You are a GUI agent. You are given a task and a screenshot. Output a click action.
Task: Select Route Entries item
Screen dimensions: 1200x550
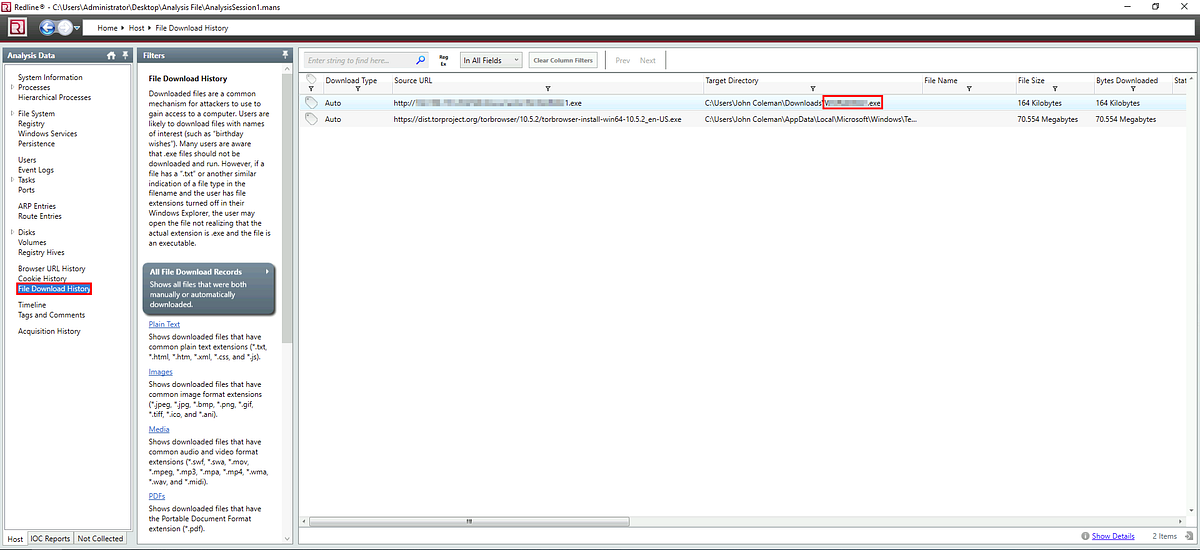point(39,216)
